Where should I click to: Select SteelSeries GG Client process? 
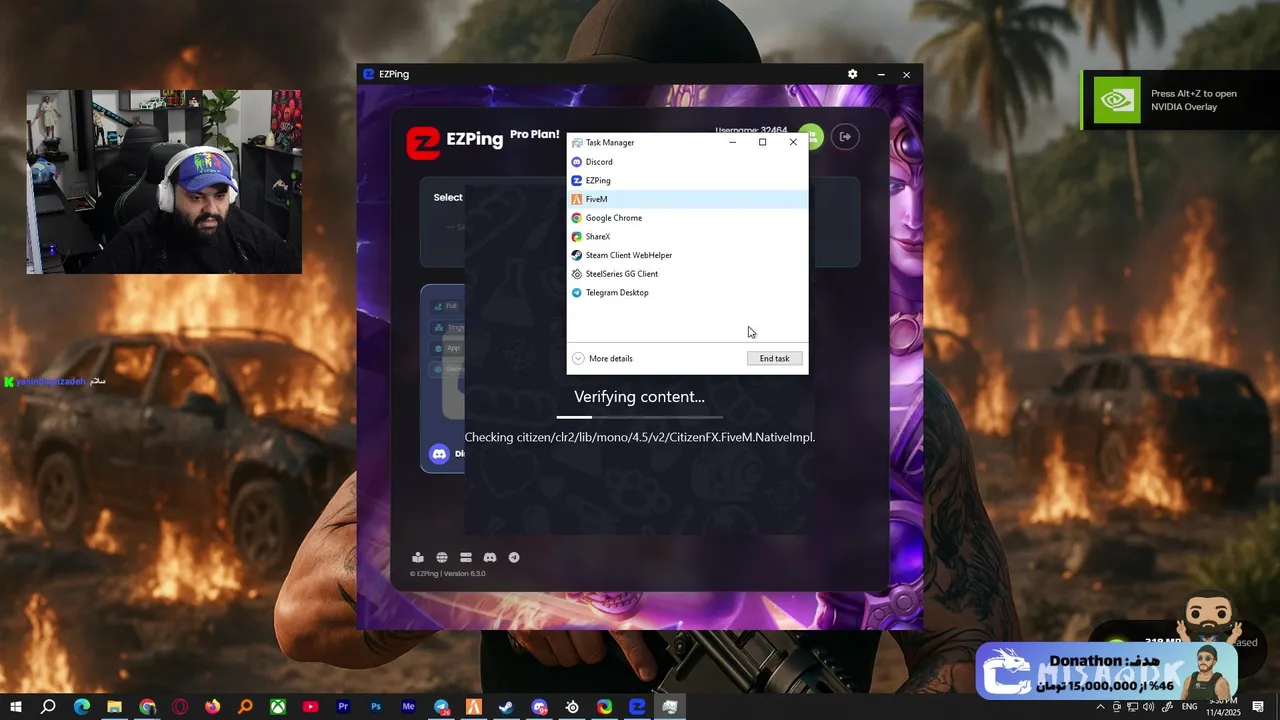pyautogui.click(x=687, y=274)
